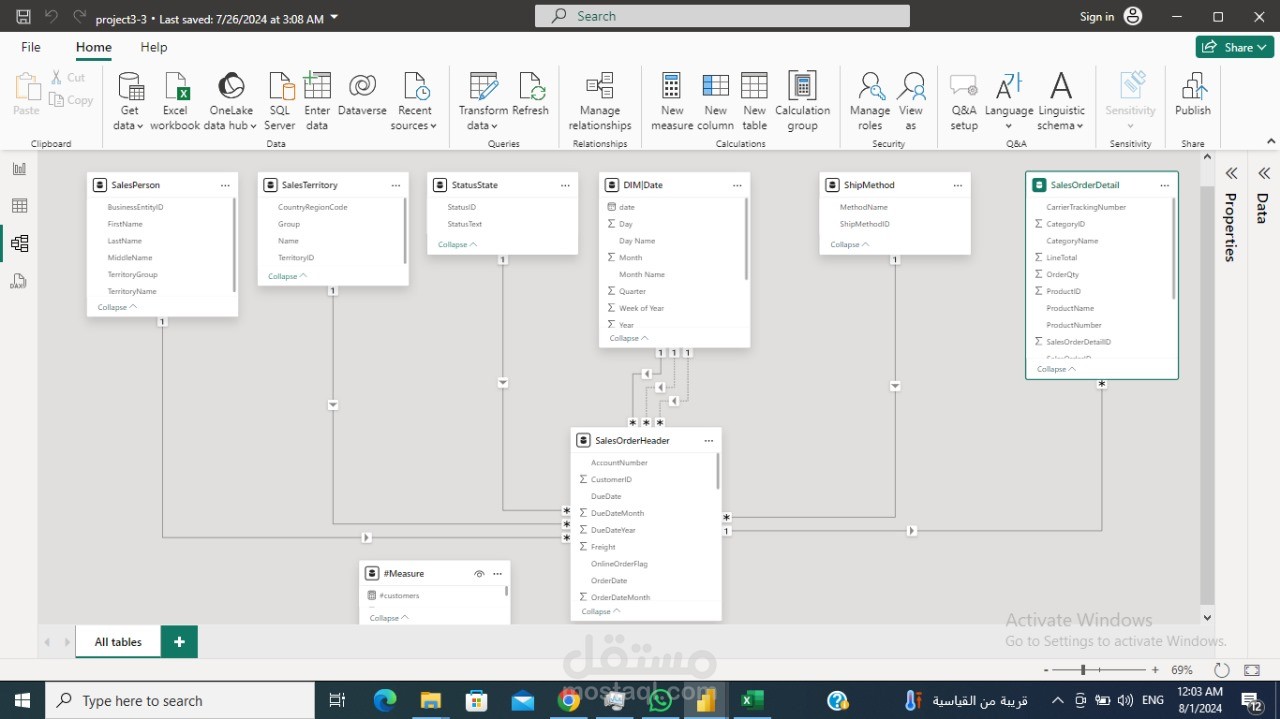Click zoom out minus button

coord(1046,670)
